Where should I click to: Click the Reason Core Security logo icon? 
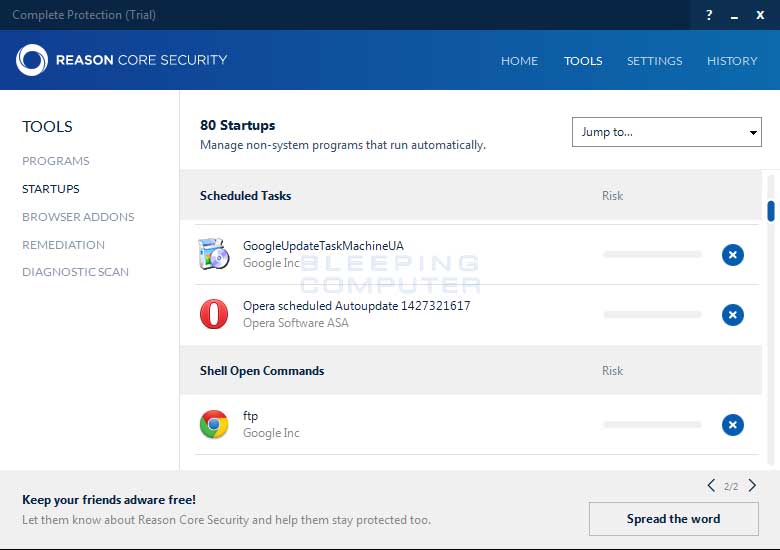coord(32,60)
